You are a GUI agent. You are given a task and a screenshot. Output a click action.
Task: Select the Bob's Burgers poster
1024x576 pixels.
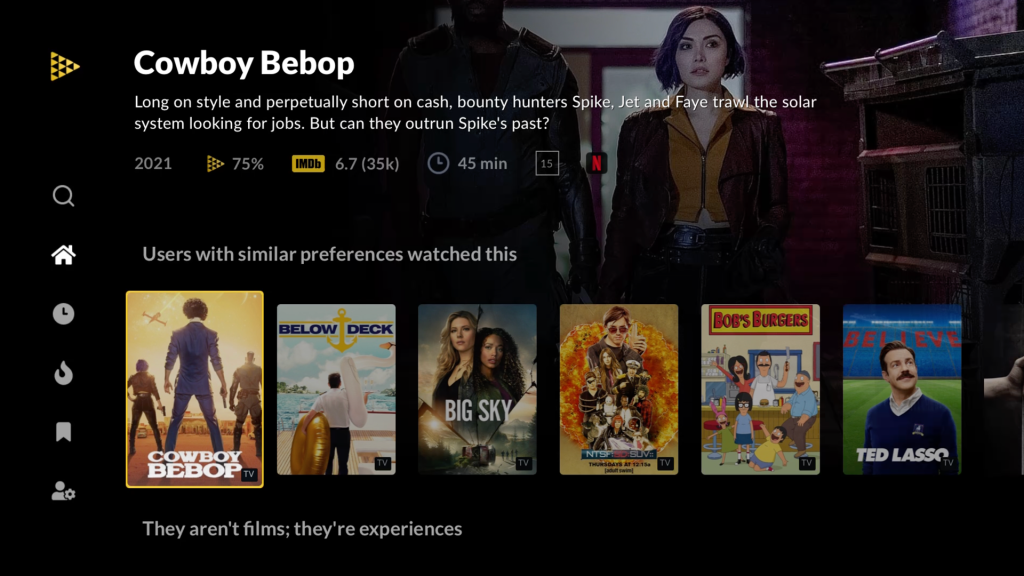coord(760,389)
